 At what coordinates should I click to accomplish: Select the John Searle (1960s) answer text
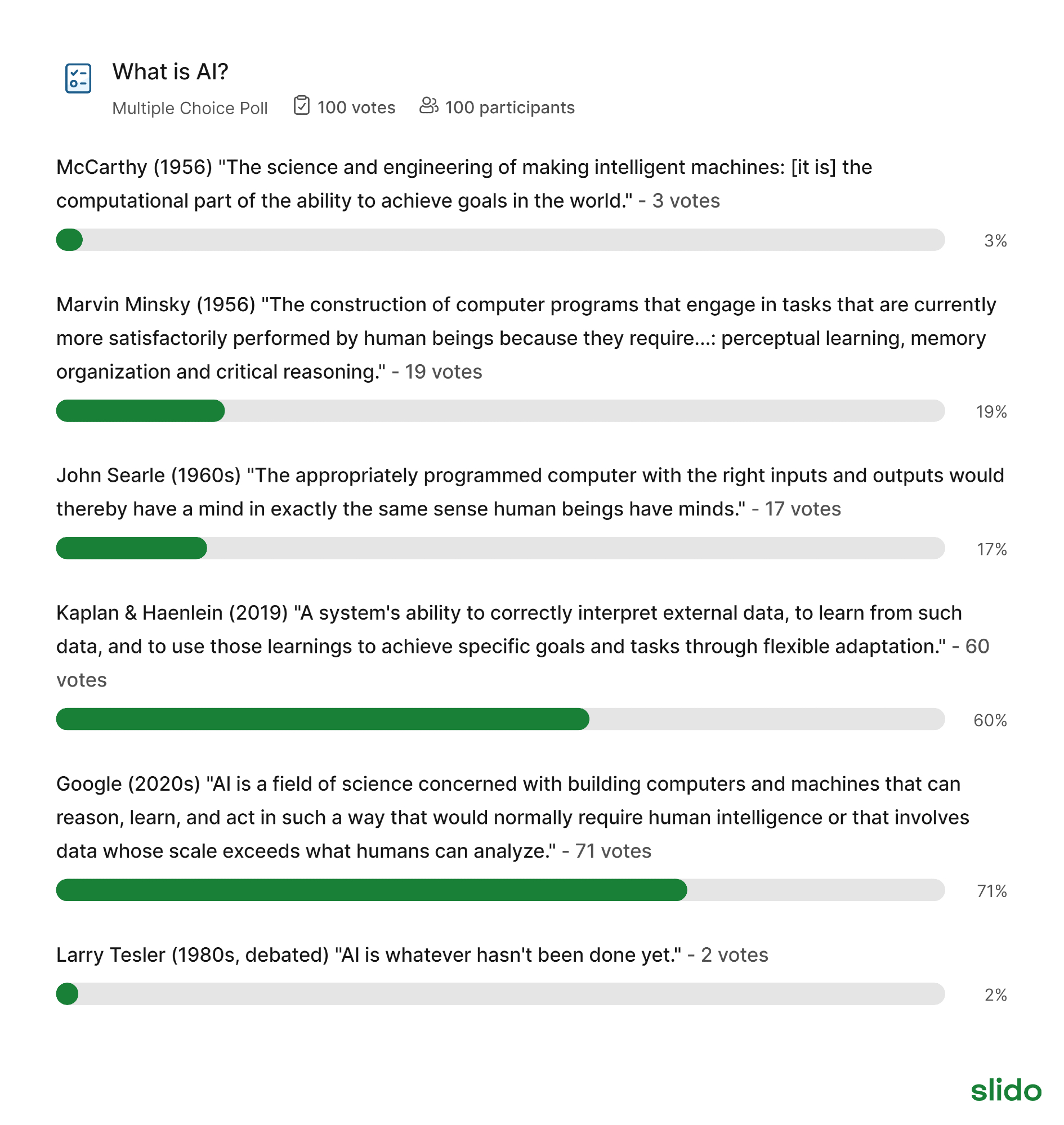click(x=530, y=492)
